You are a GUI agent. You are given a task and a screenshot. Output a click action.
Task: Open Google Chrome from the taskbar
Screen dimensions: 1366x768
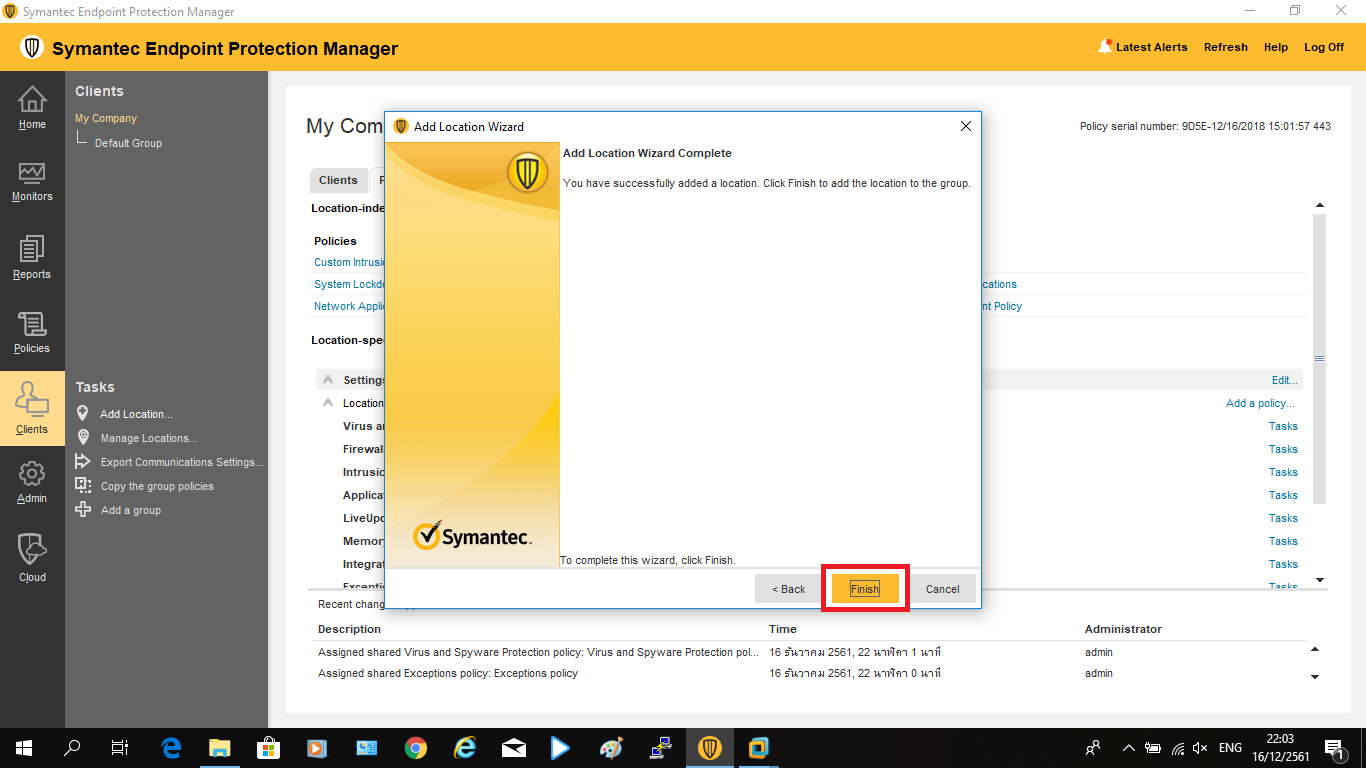pos(416,748)
